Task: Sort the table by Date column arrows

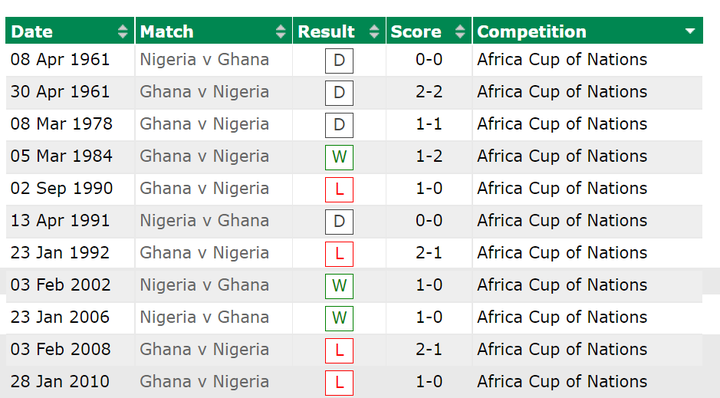Action: coord(123,32)
